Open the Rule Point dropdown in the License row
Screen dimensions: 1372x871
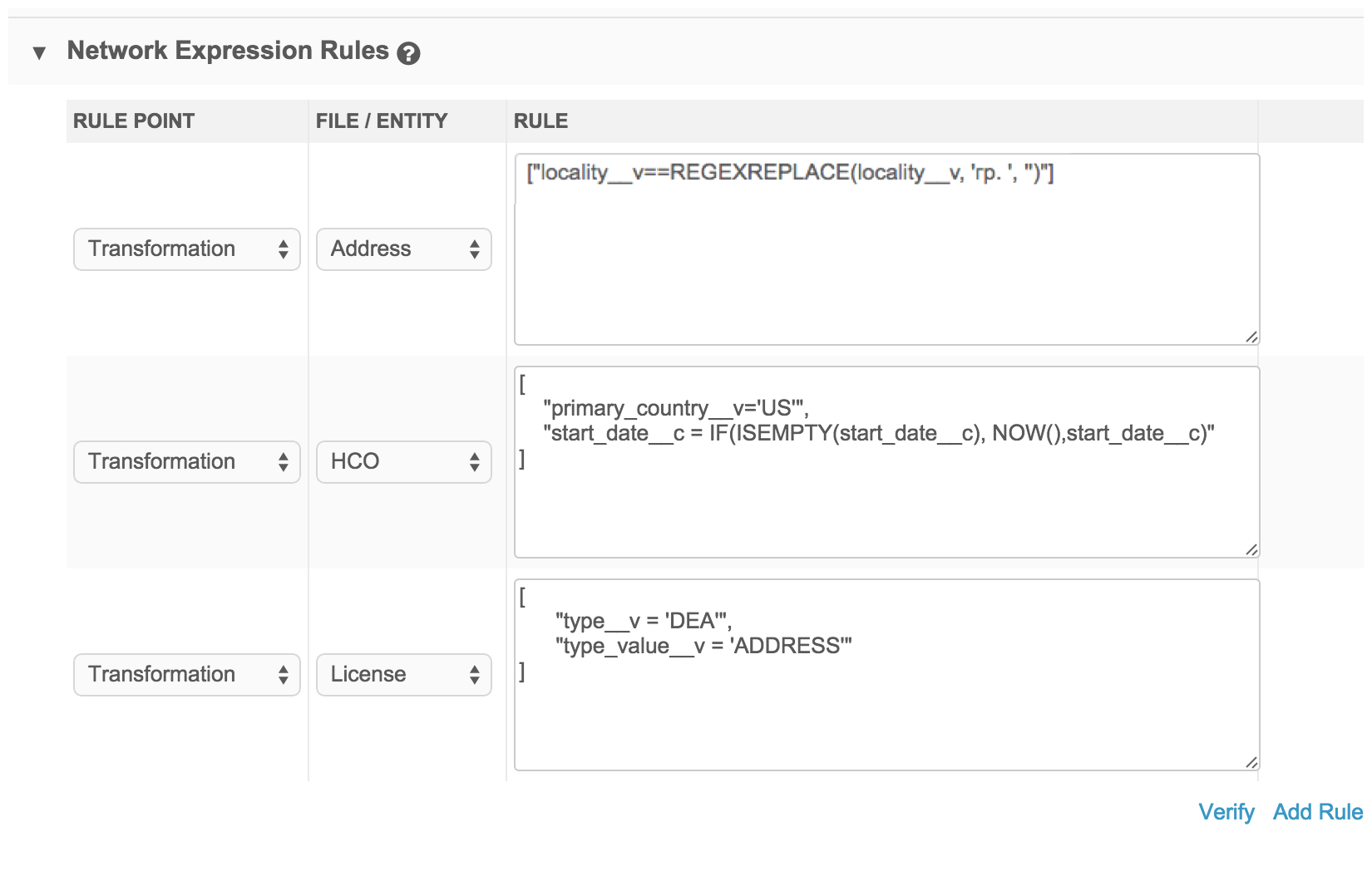point(186,675)
